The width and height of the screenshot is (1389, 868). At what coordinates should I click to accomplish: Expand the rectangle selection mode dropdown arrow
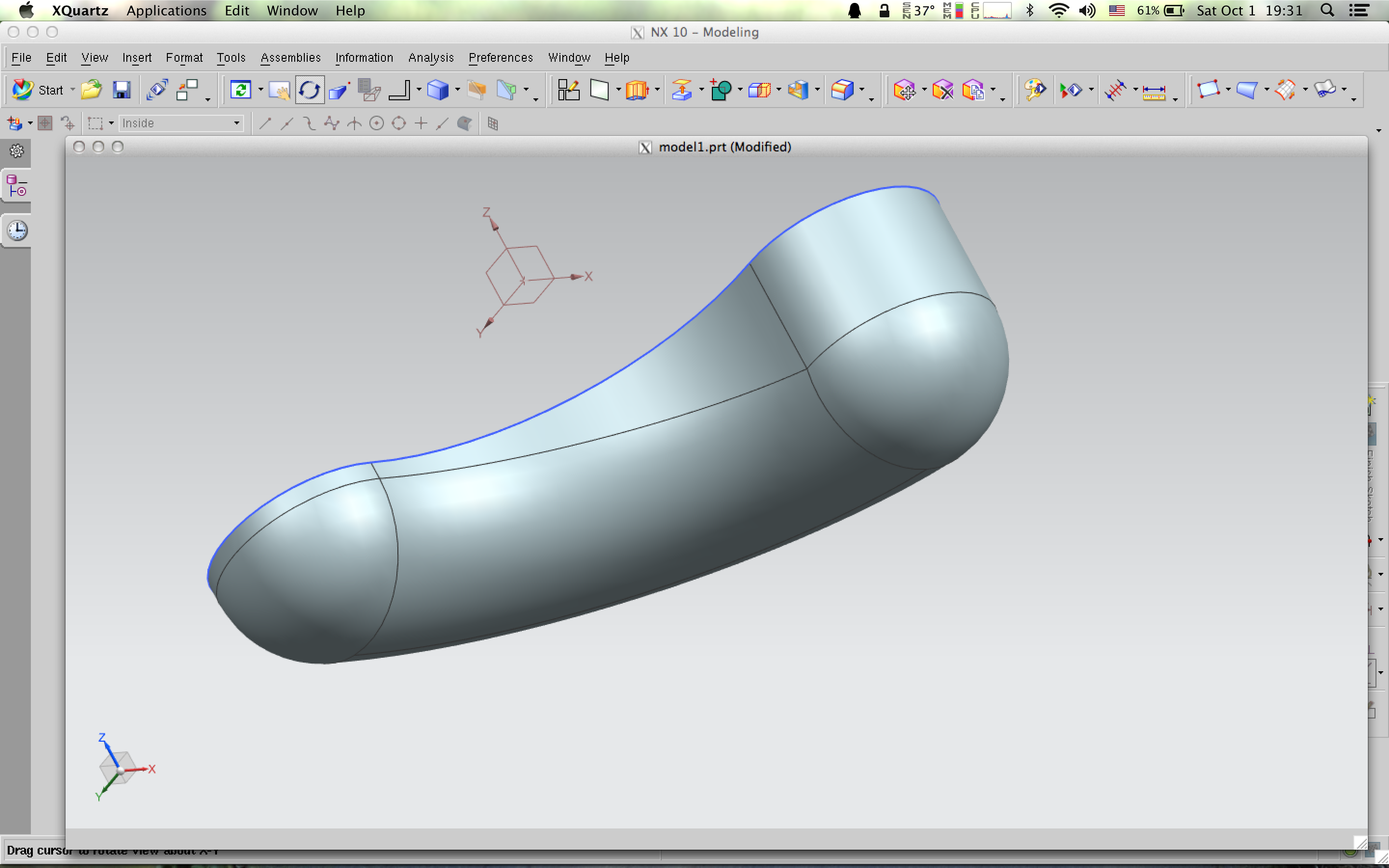(111, 123)
